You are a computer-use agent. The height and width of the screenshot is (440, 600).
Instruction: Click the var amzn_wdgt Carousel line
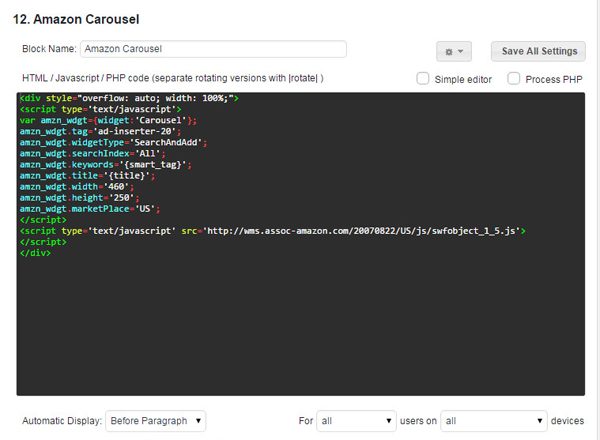click(x=108, y=120)
